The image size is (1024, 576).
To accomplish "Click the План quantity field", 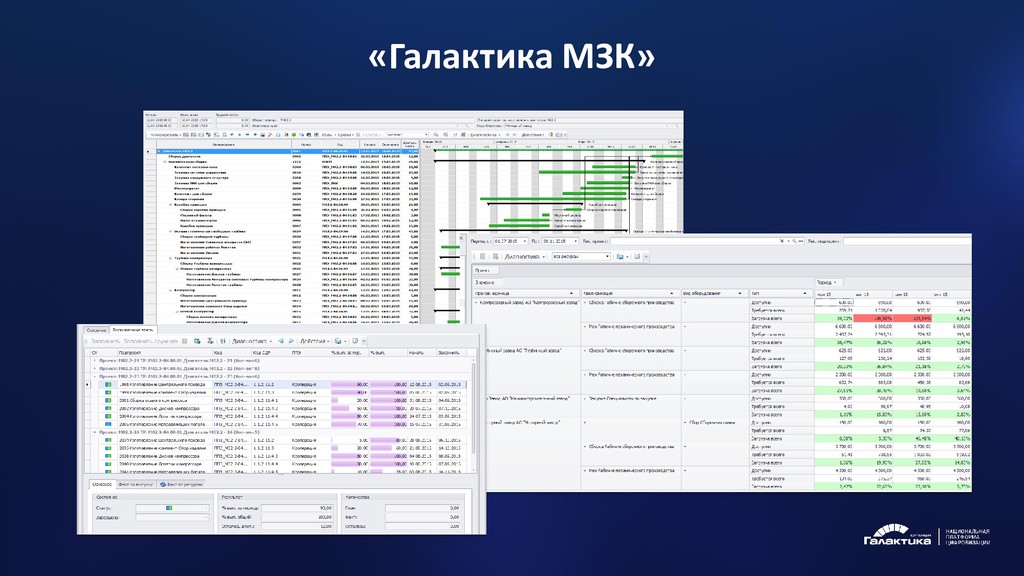I will [x=423, y=507].
